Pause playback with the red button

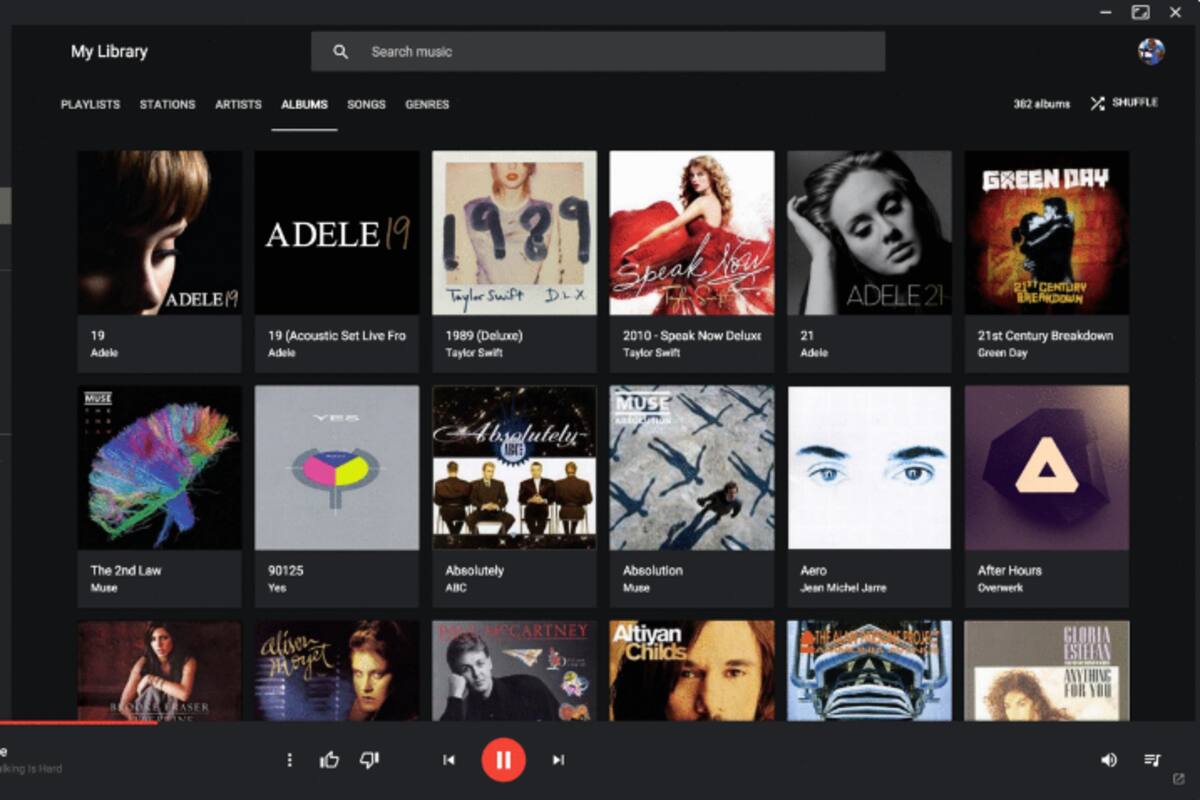(x=503, y=760)
